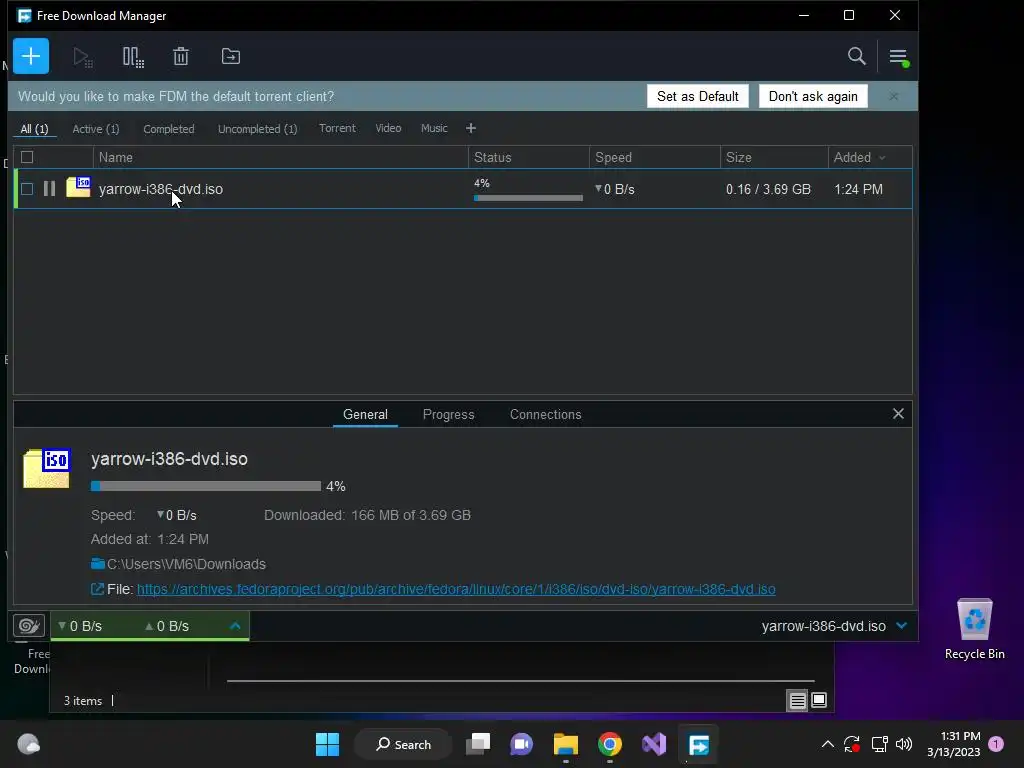The height and width of the screenshot is (768, 1024).
Task: Open C:\Users\VM6\Downloads folder path
Action: coord(186,564)
